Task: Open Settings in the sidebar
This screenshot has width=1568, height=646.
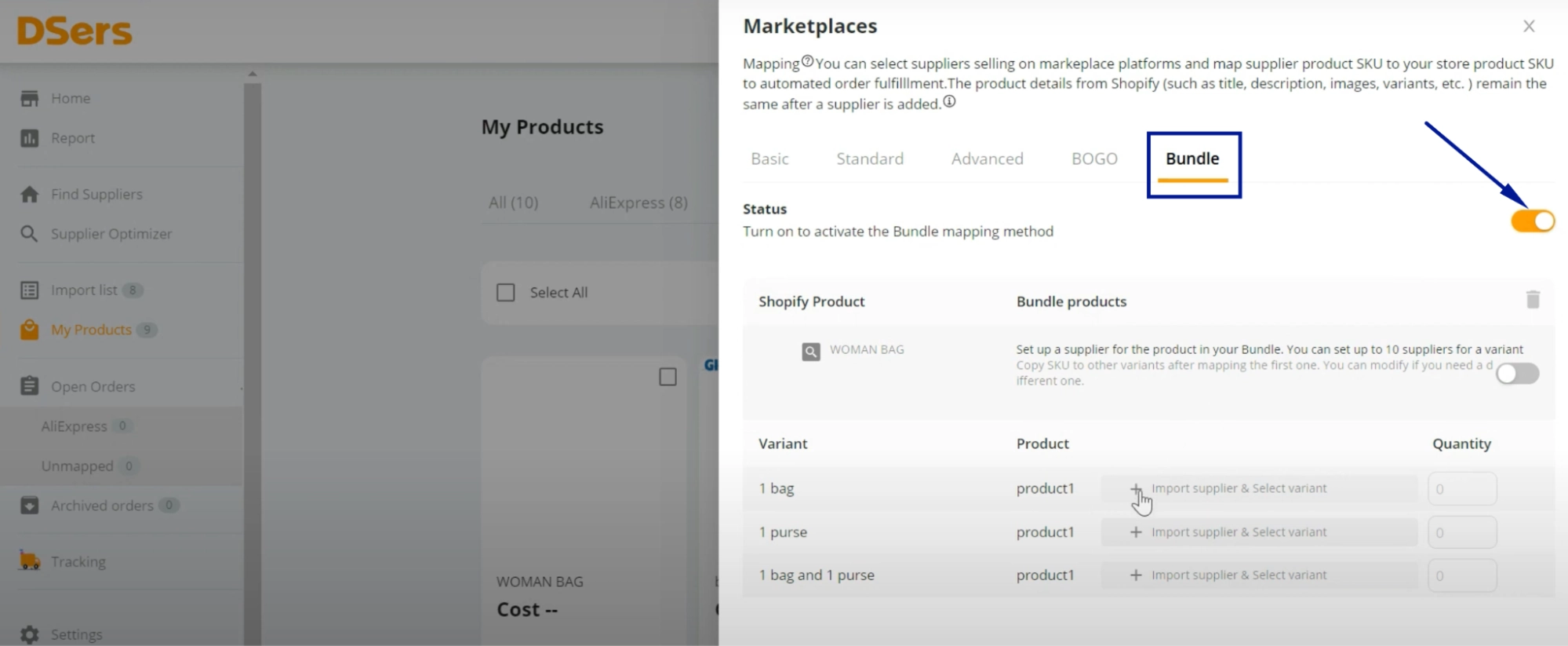Action: (x=77, y=634)
